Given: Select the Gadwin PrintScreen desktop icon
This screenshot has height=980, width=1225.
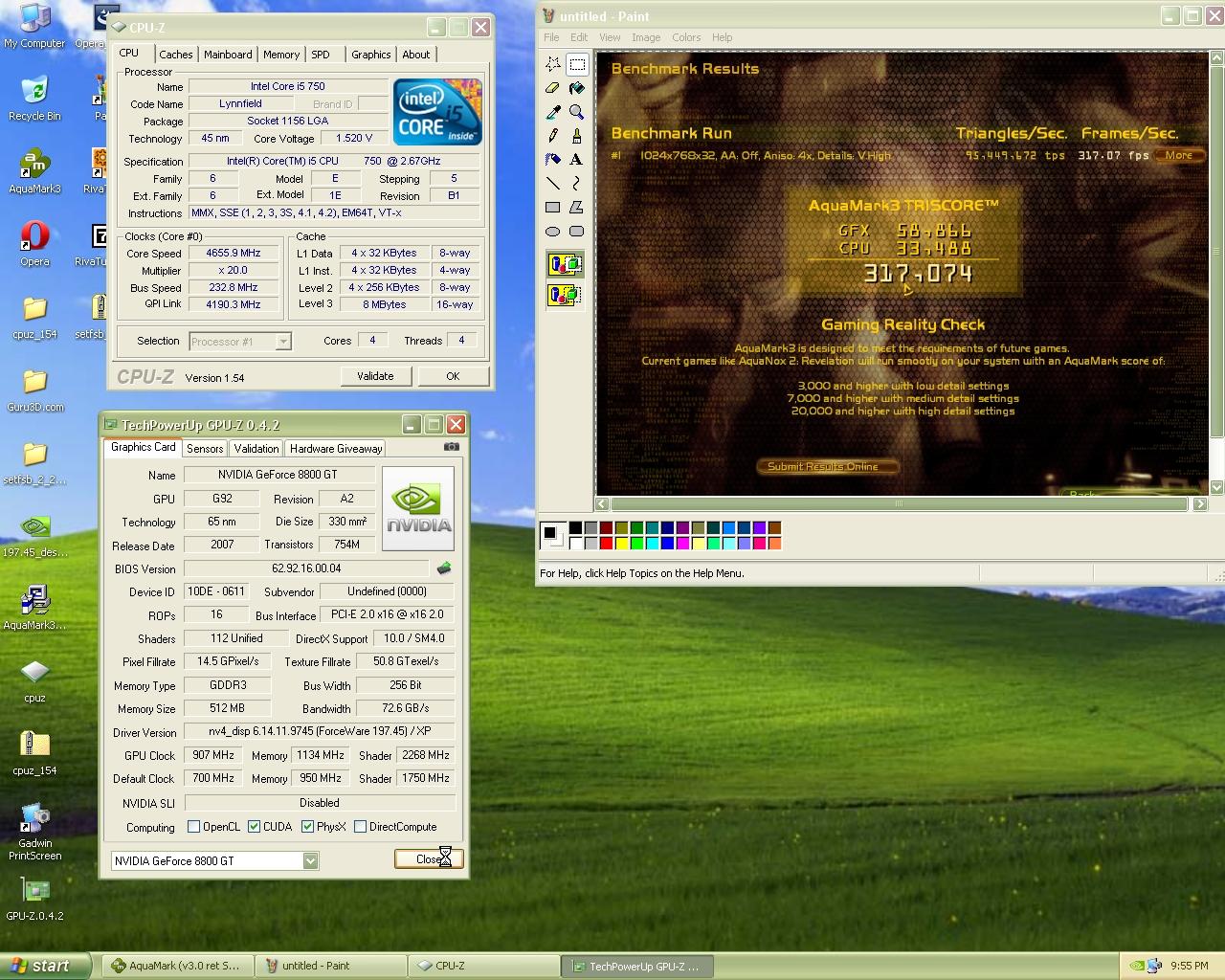Looking at the screenshot, I should click(34, 832).
